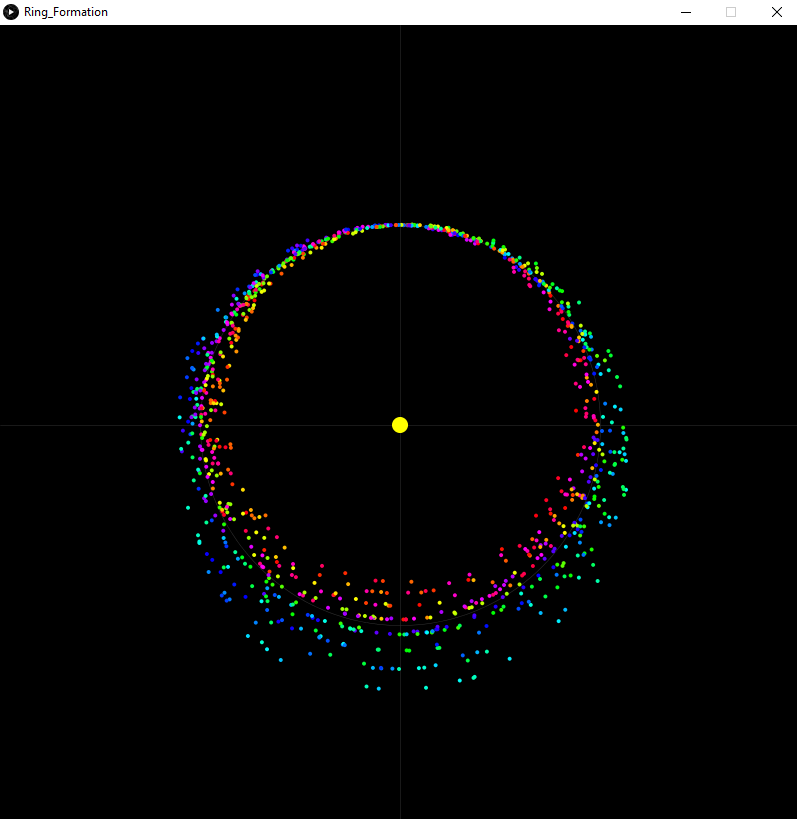
Task: Minimize the Ring_Formation sketch window
Action: pos(686,12)
